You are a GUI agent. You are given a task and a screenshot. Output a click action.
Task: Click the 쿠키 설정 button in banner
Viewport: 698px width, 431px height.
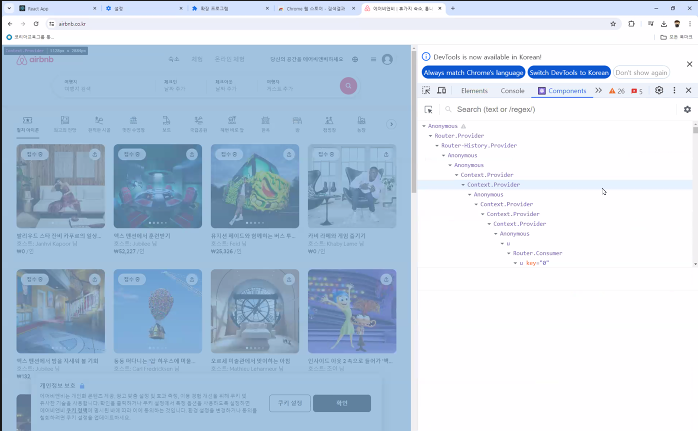290,403
